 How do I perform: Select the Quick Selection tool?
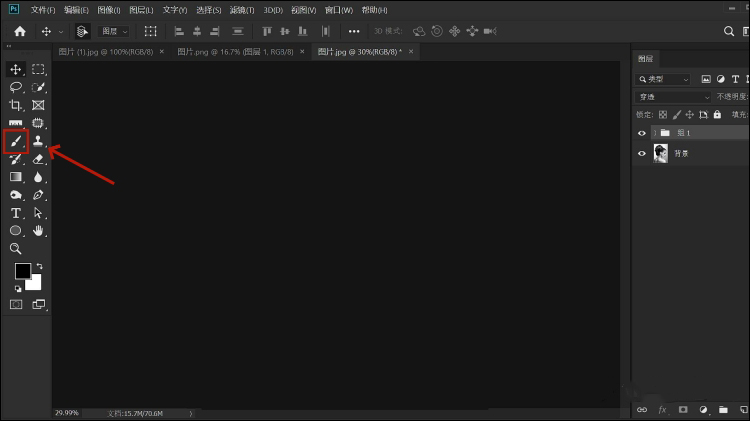tap(38, 87)
